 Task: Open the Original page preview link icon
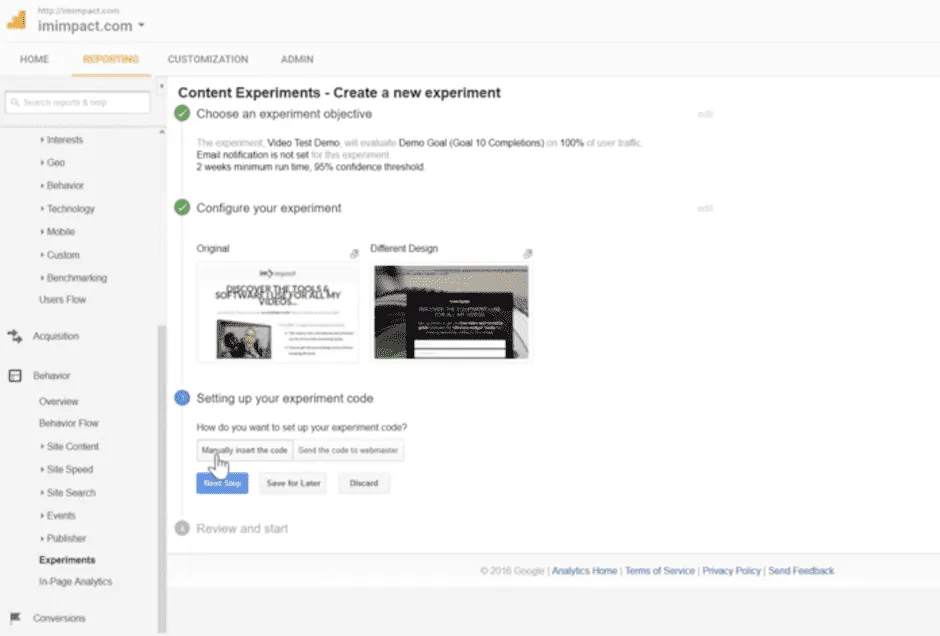354,254
